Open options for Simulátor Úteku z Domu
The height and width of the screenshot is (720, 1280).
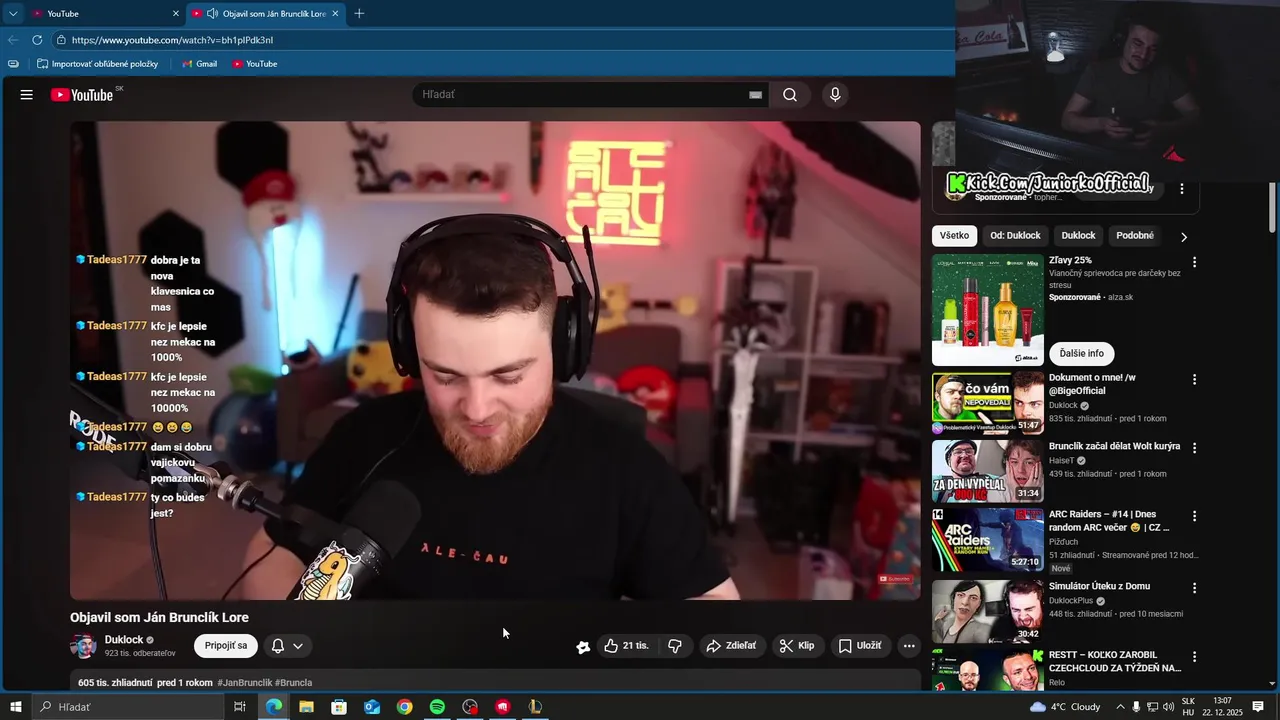[x=1193, y=588]
